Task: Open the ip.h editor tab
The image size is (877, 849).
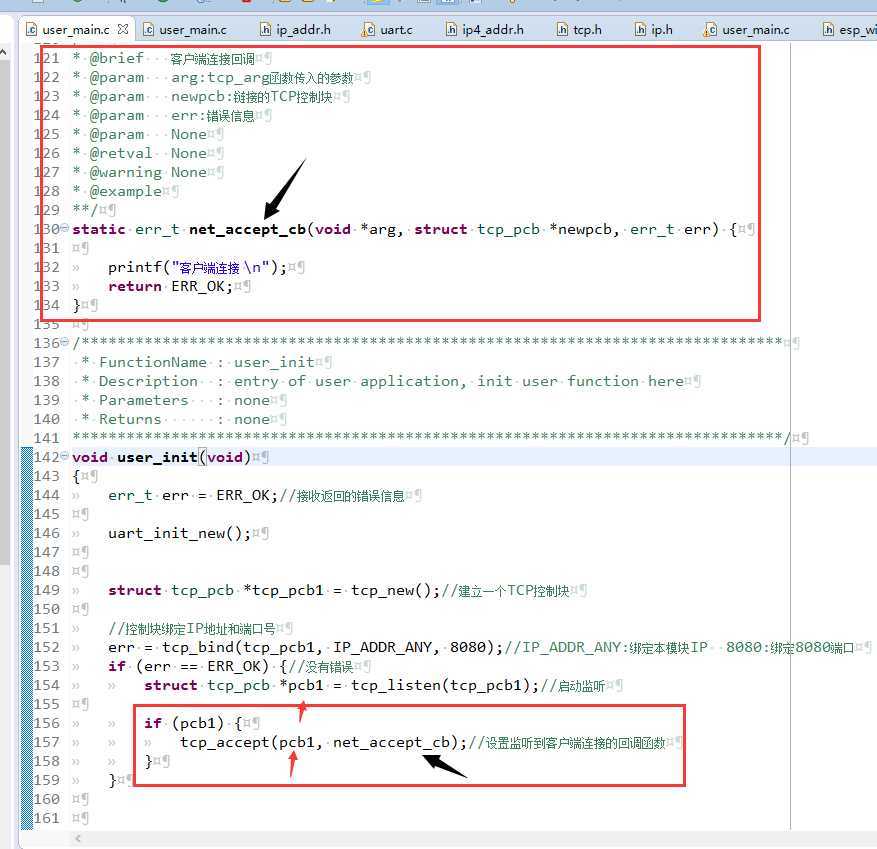Action: pyautogui.click(x=654, y=29)
